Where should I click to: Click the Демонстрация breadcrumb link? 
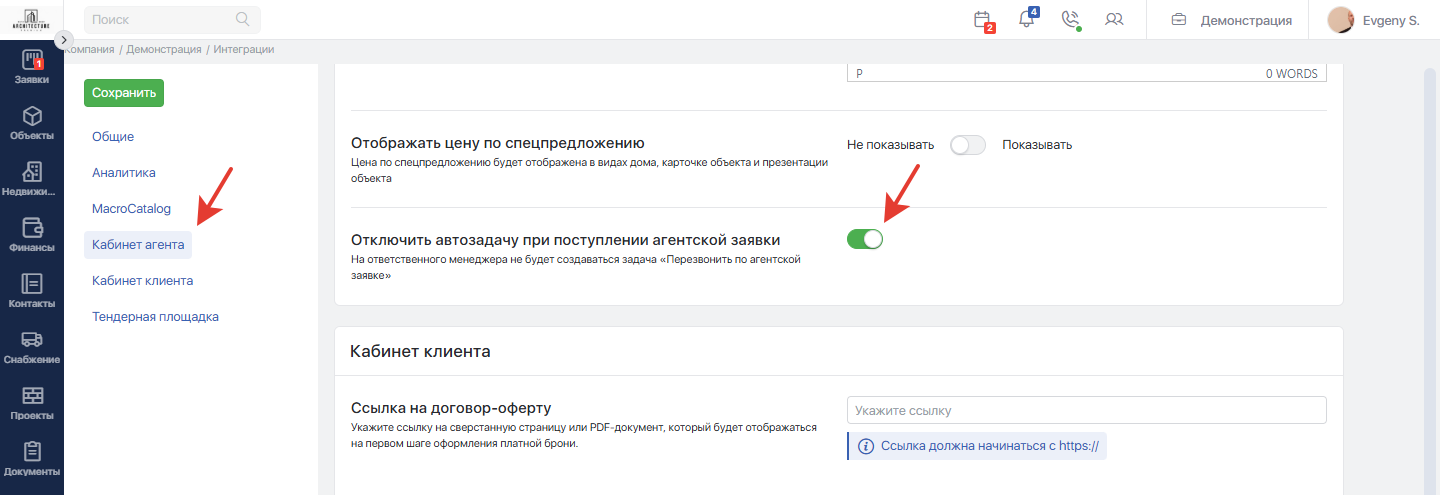[x=164, y=49]
